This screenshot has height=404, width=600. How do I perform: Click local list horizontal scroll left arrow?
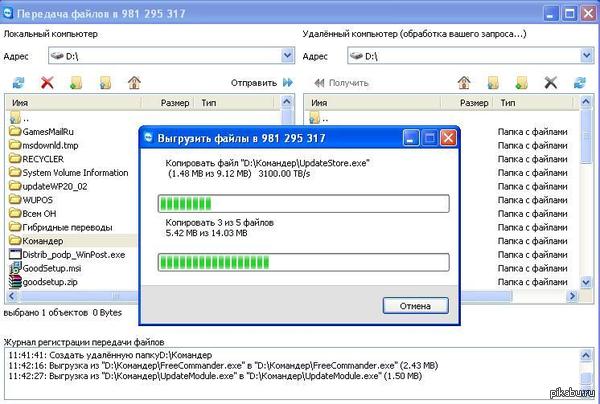click(x=12, y=296)
